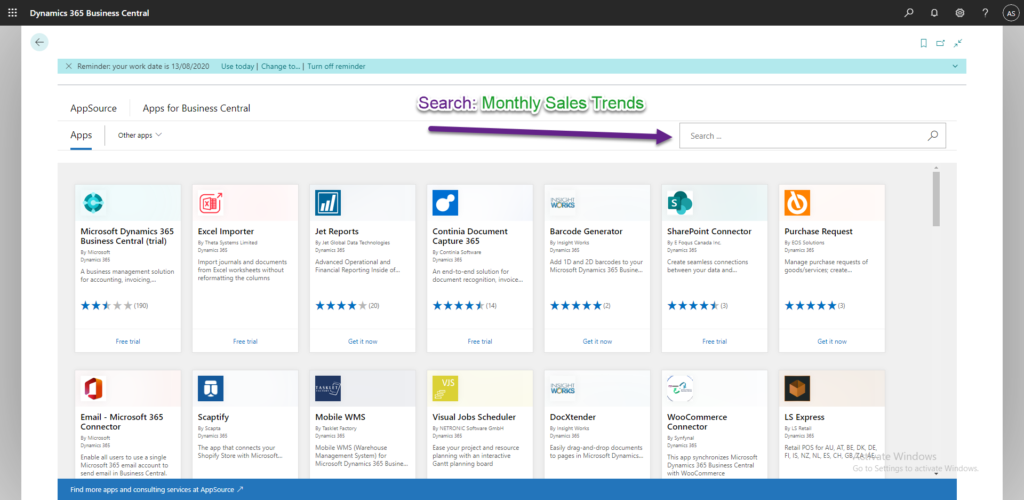Click Free trial under Excel Importer
1024x500 pixels.
[x=245, y=341]
